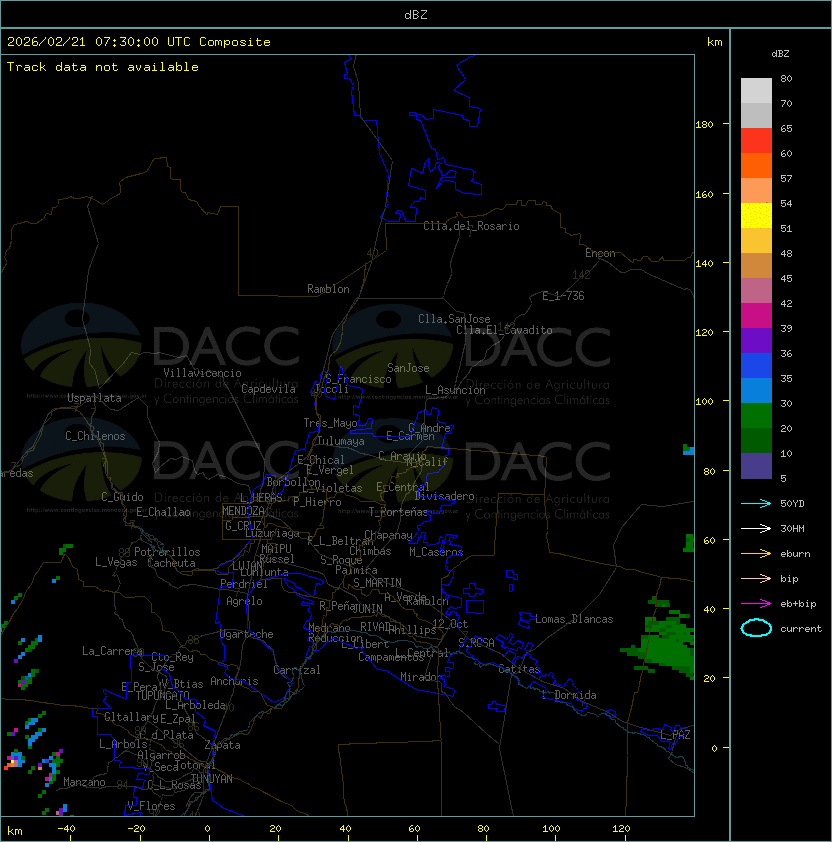832x842 pixels.
Task: Click the 'Zapata' place label
Action: pyautogui.click(x=222, y=745)
